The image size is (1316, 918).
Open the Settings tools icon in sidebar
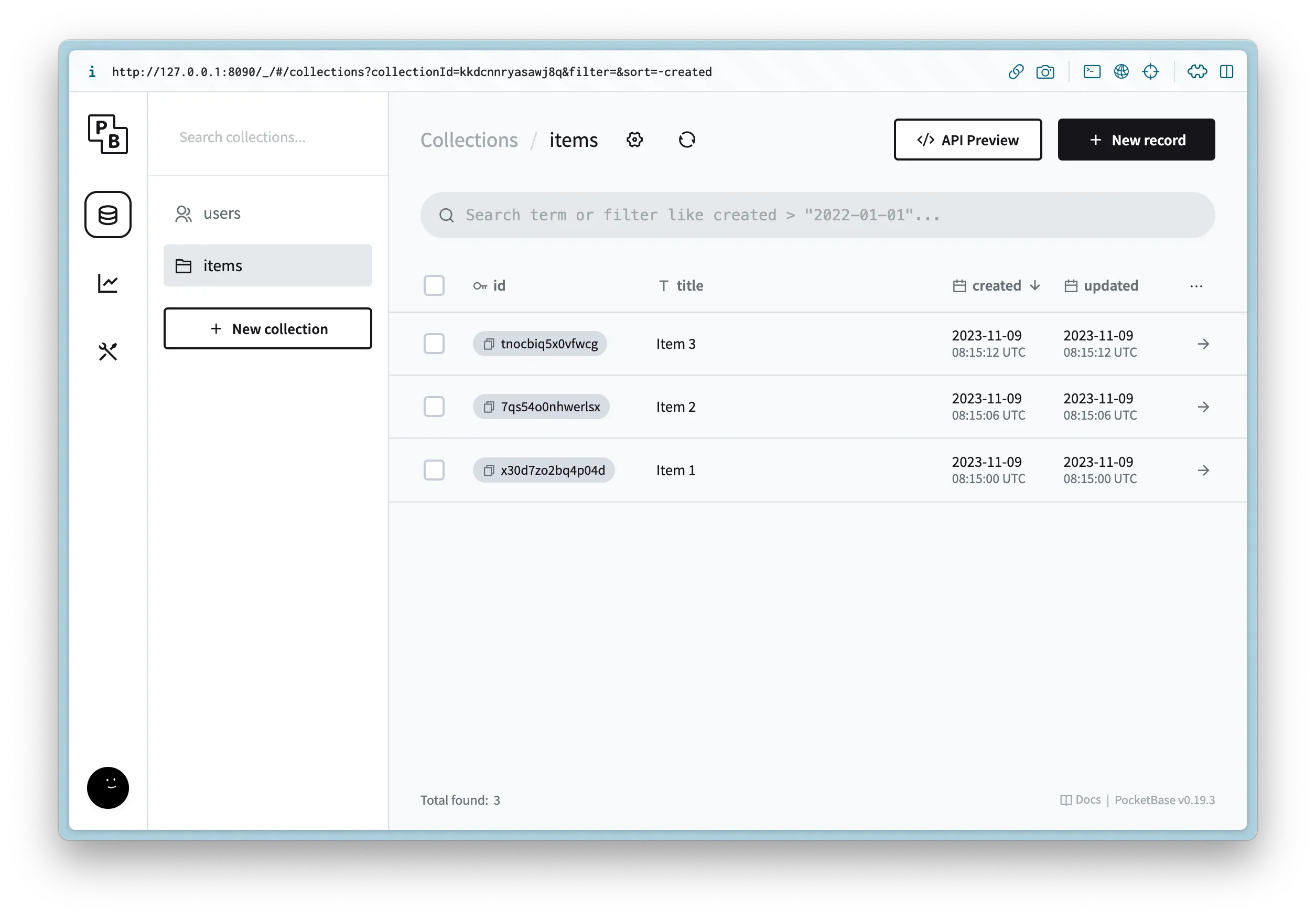coord(108,351)
